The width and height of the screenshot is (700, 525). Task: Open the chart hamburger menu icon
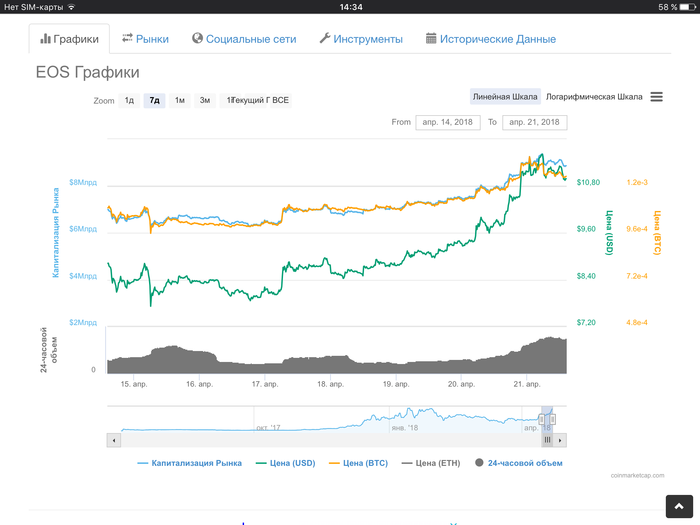pyautogui.click(x=656, y=97)
